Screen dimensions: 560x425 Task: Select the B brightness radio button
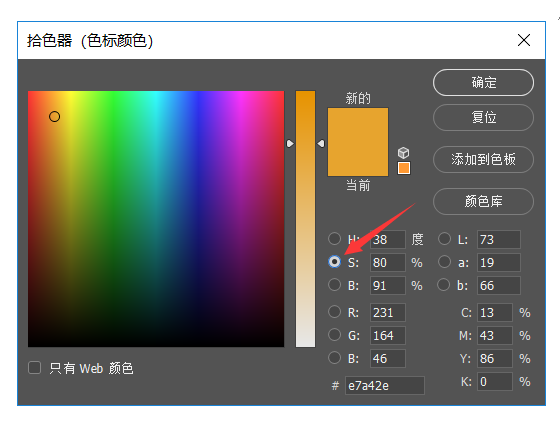pyautogui.click(x=335, y=285)
